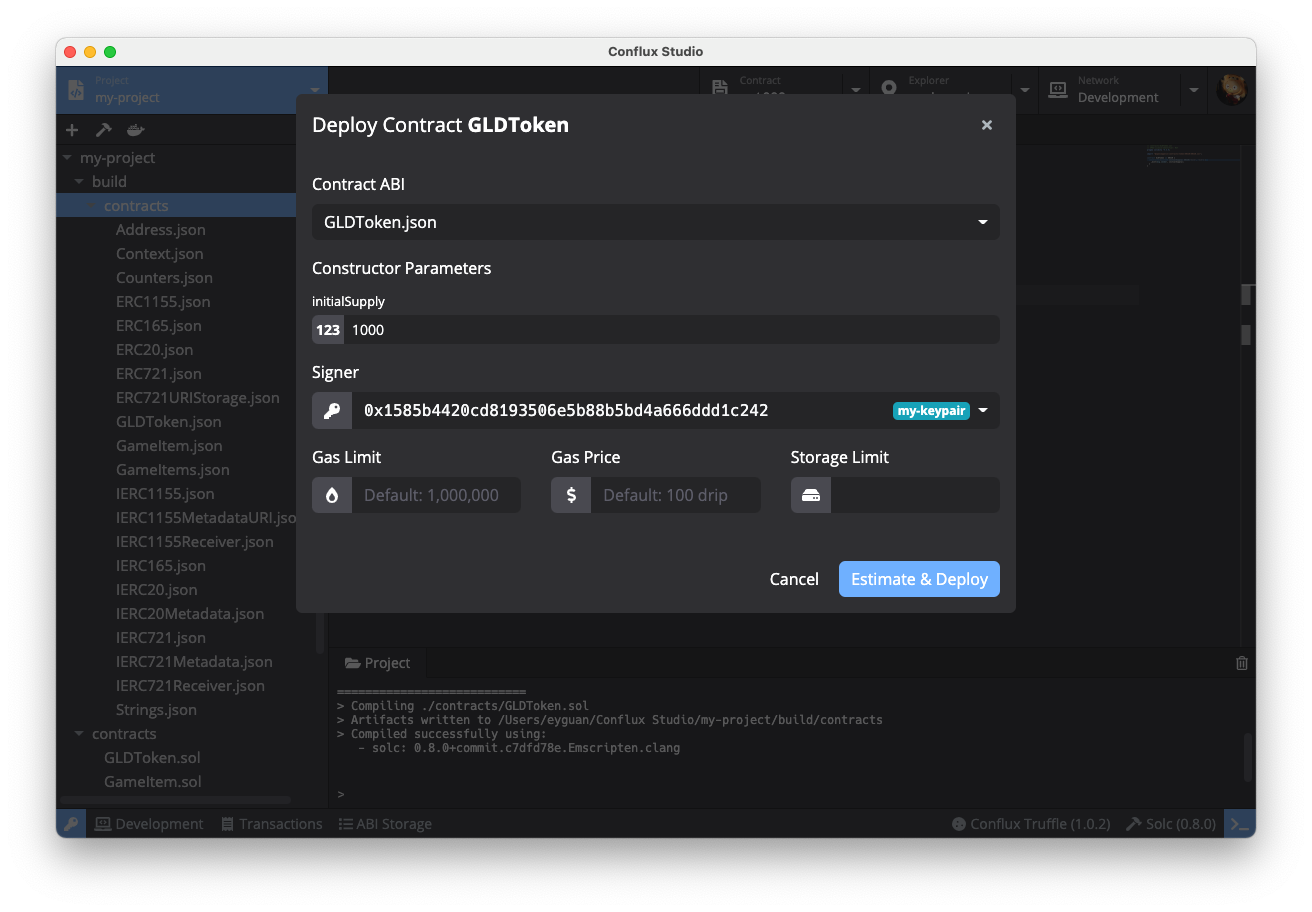Click the Network monitor icon in header
Image resolution: width=1312 pixels, height=912 pixels.
(x=1058, y=90)
